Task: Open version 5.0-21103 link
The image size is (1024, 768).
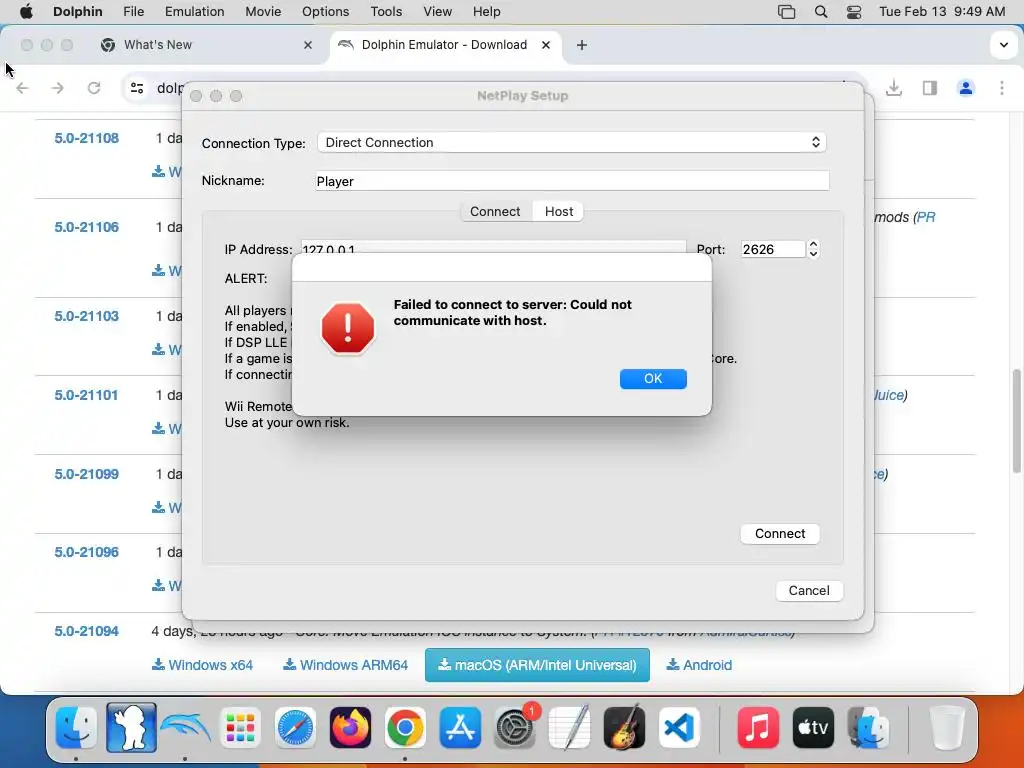Action: tap(86, 316)
